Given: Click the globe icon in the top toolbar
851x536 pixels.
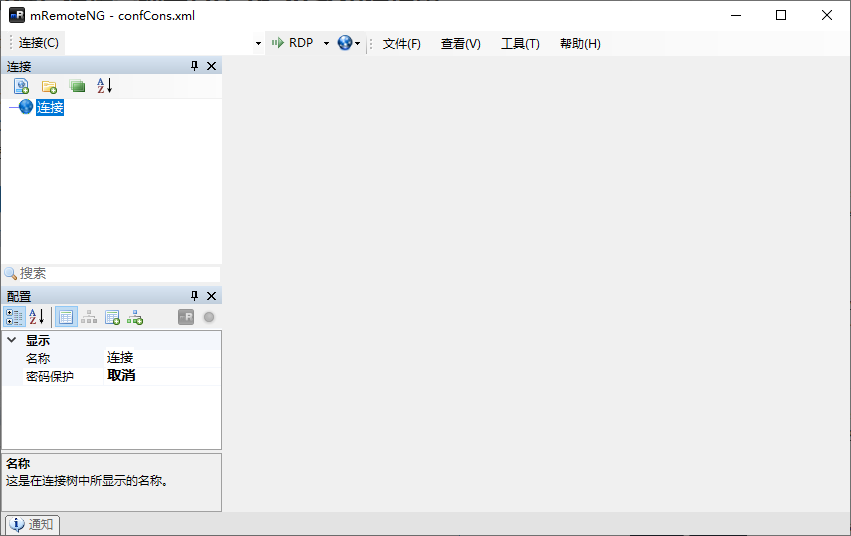Looking at the screenshot, I should (345, 43).
